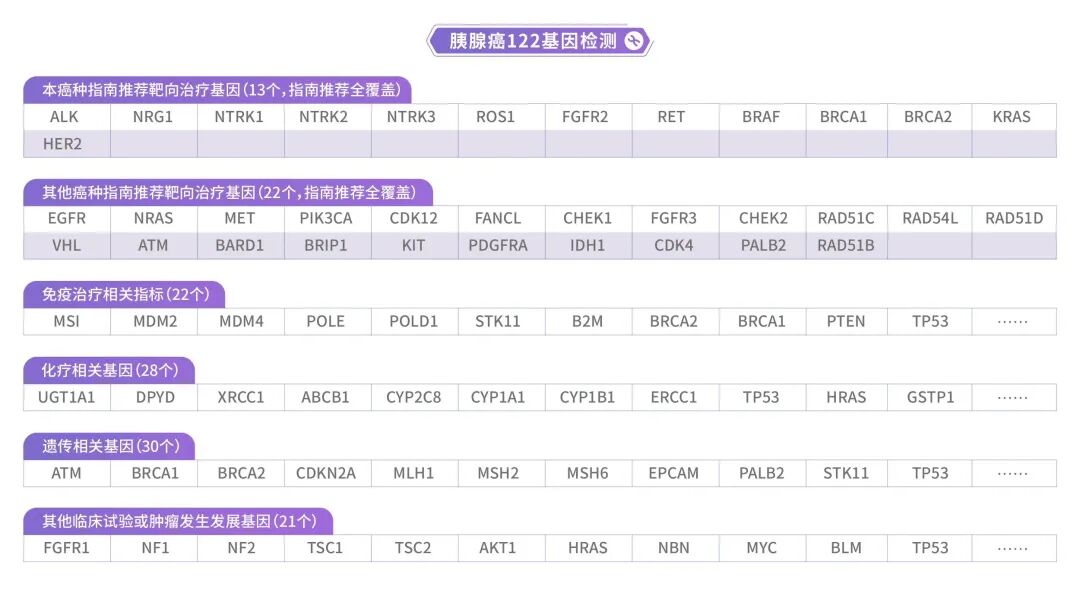Click the CHEK1 cell

click(588, 218)
